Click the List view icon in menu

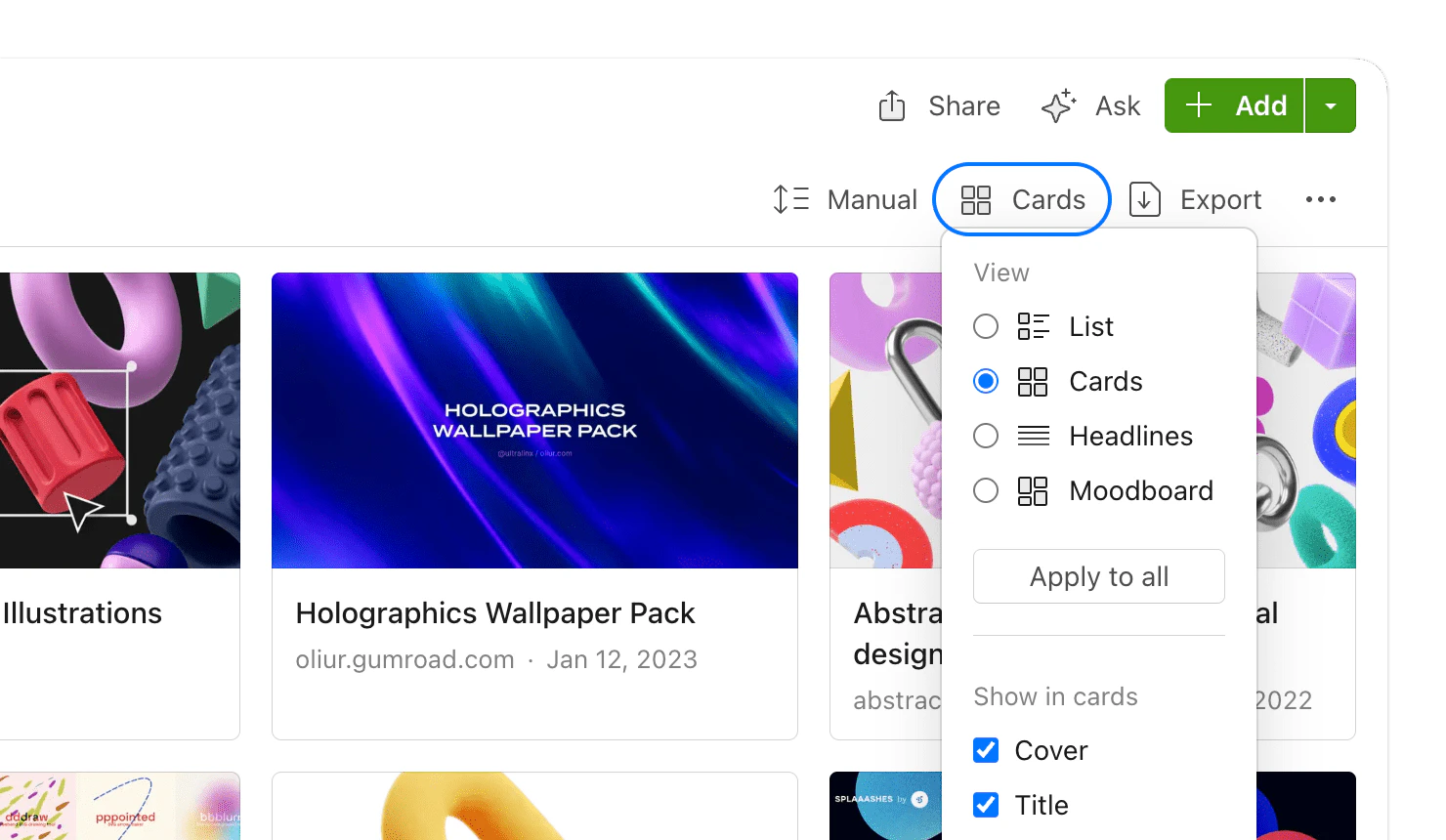click(x=1033, y=326)
